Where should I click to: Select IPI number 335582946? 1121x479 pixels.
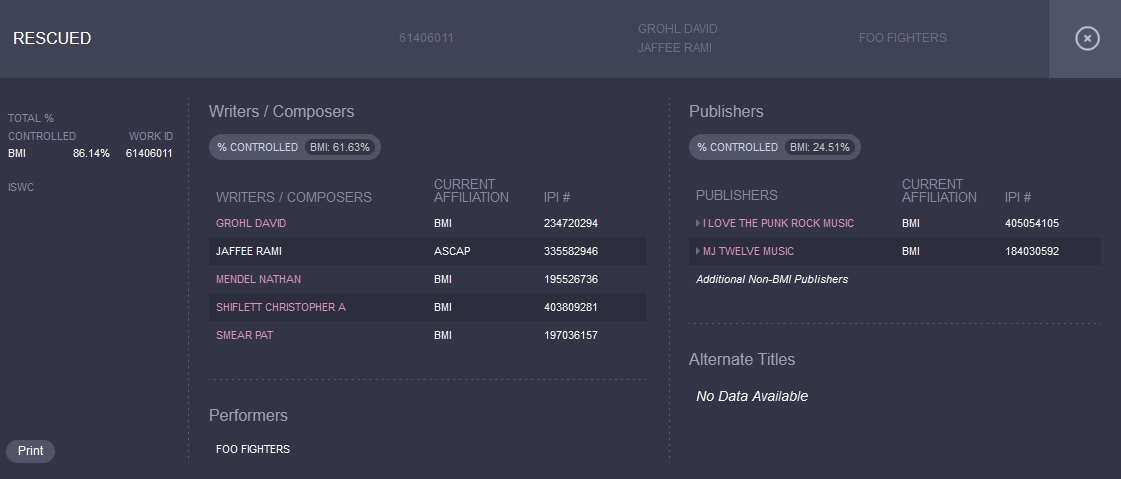click(x=571, y=251)
